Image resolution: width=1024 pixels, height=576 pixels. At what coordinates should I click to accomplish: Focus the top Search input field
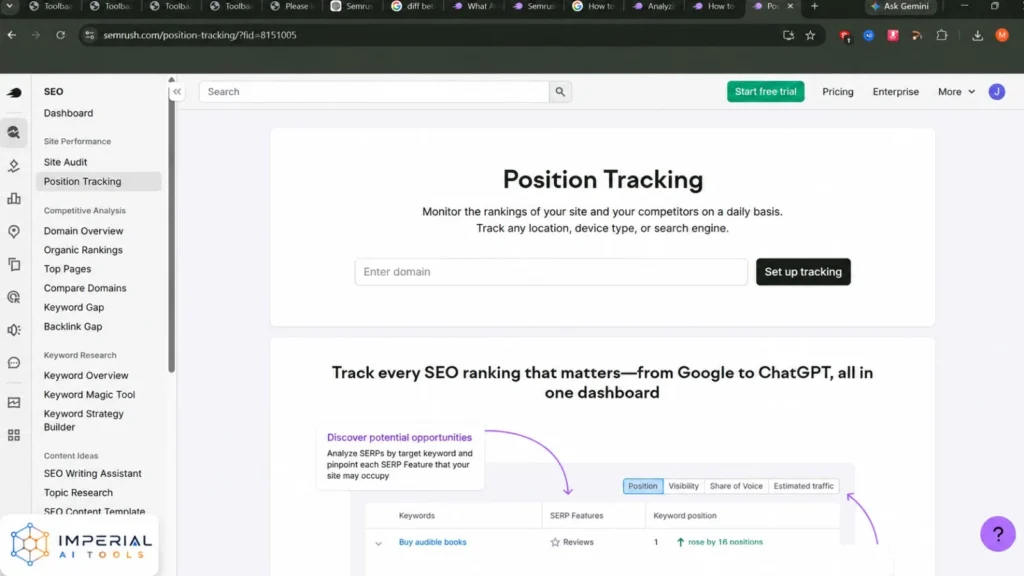pos(374,92)
